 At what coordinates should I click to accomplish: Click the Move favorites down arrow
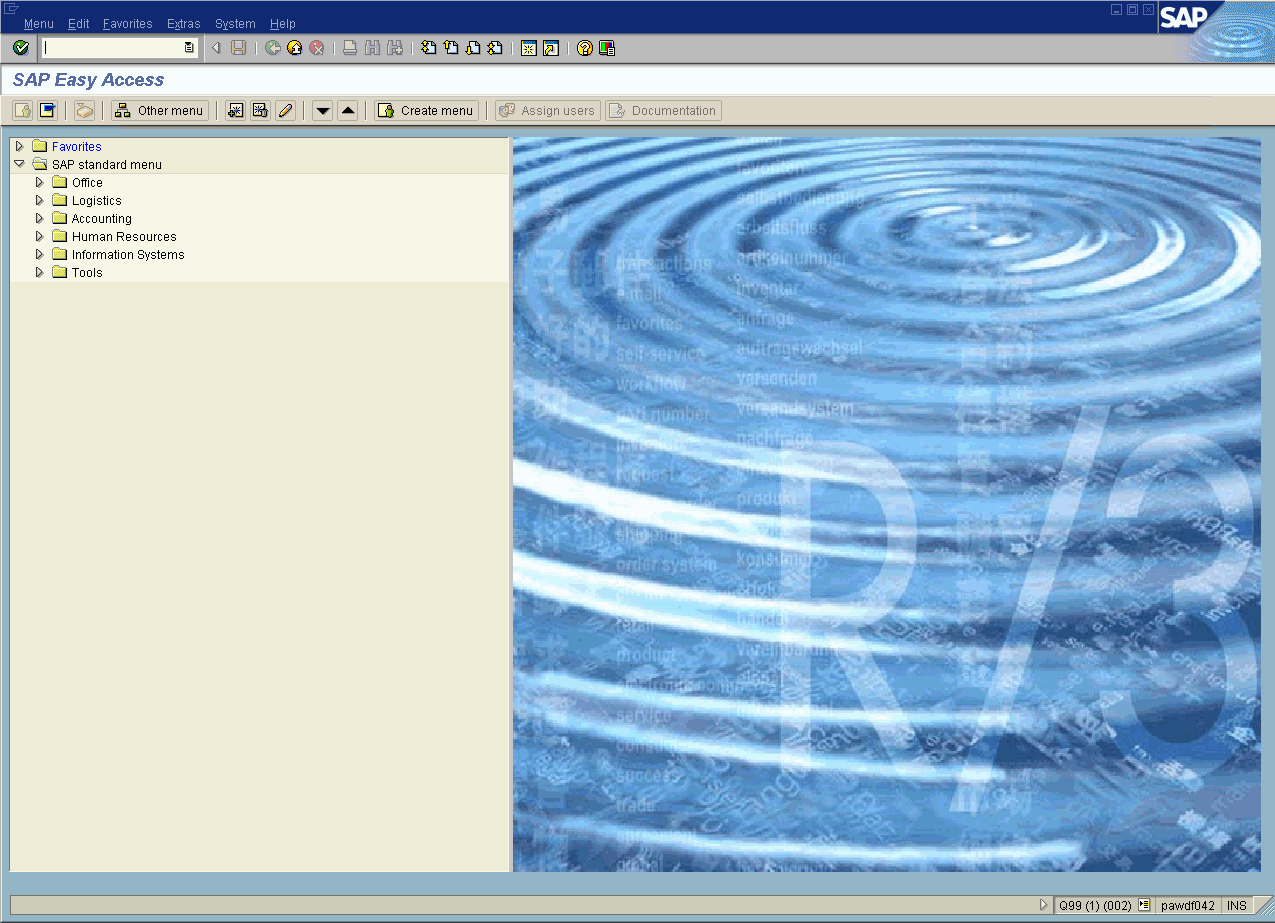[x=322, y=111]
